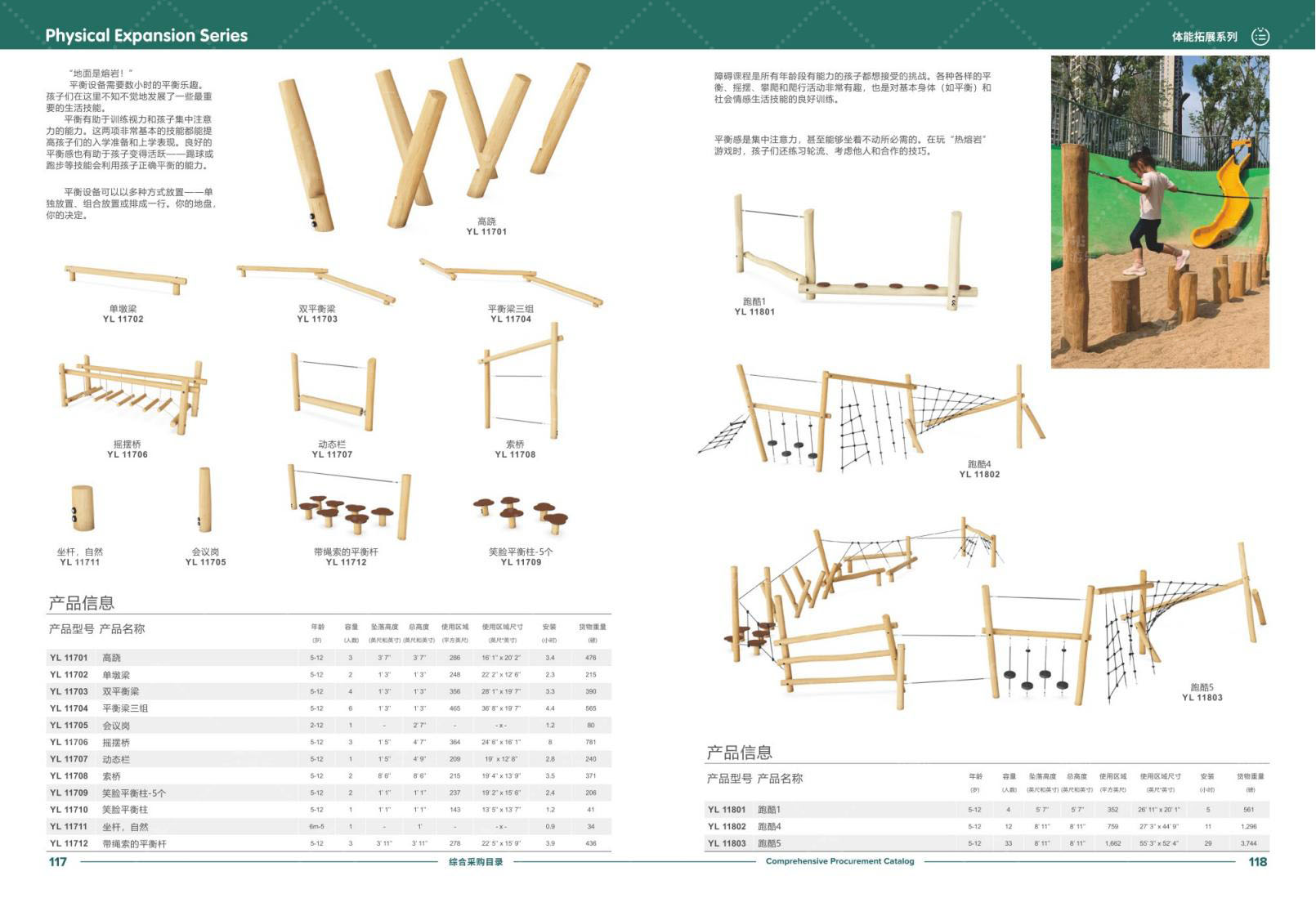This screenshot has width=1316, height=898.
Task: Select the 动态栏 product image
Action: pyautogui.click(x=333, y=393)
